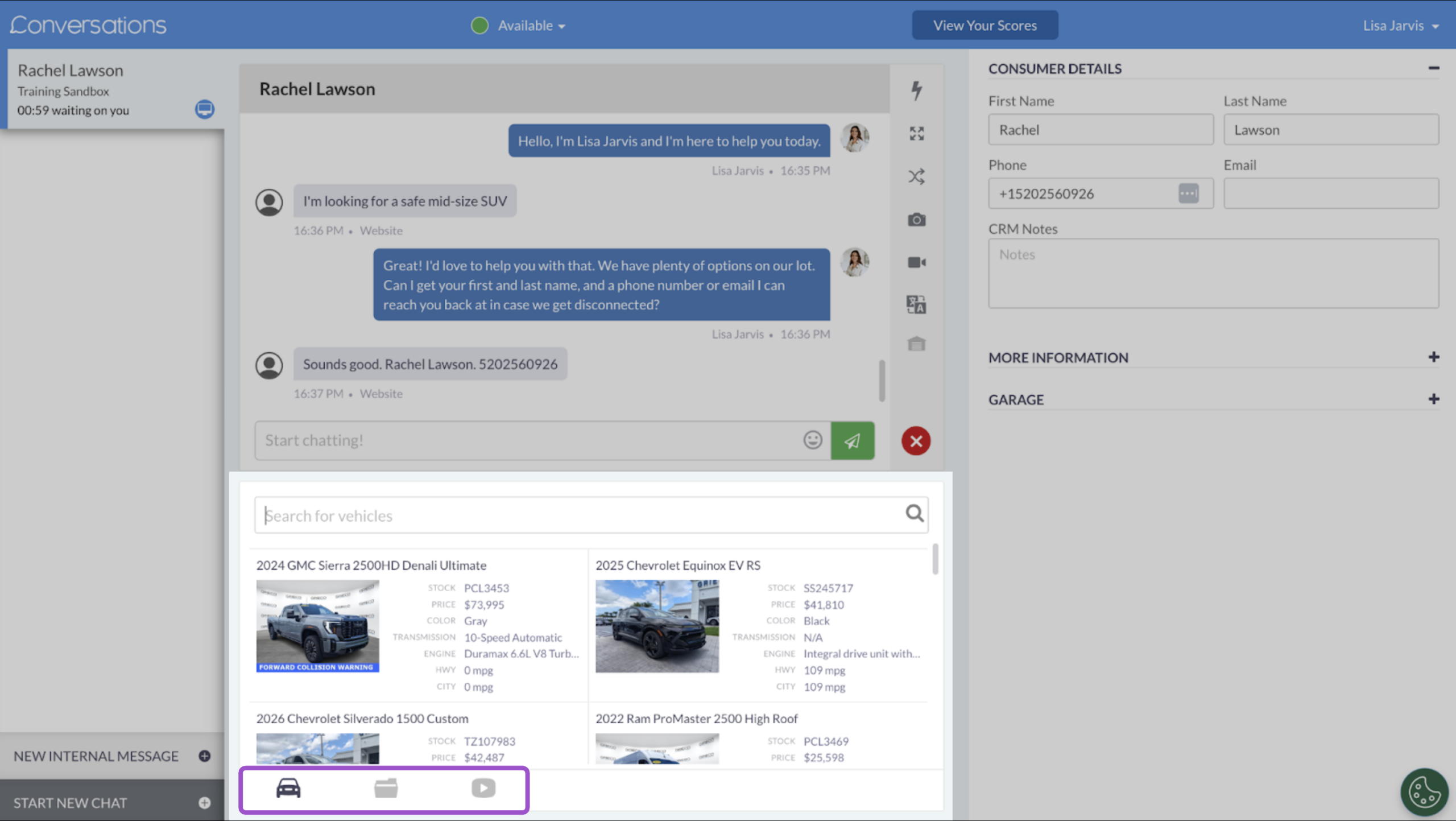The image size is (1456, 821).
Task: Start video with the camcorder icon
Action: 916,262
